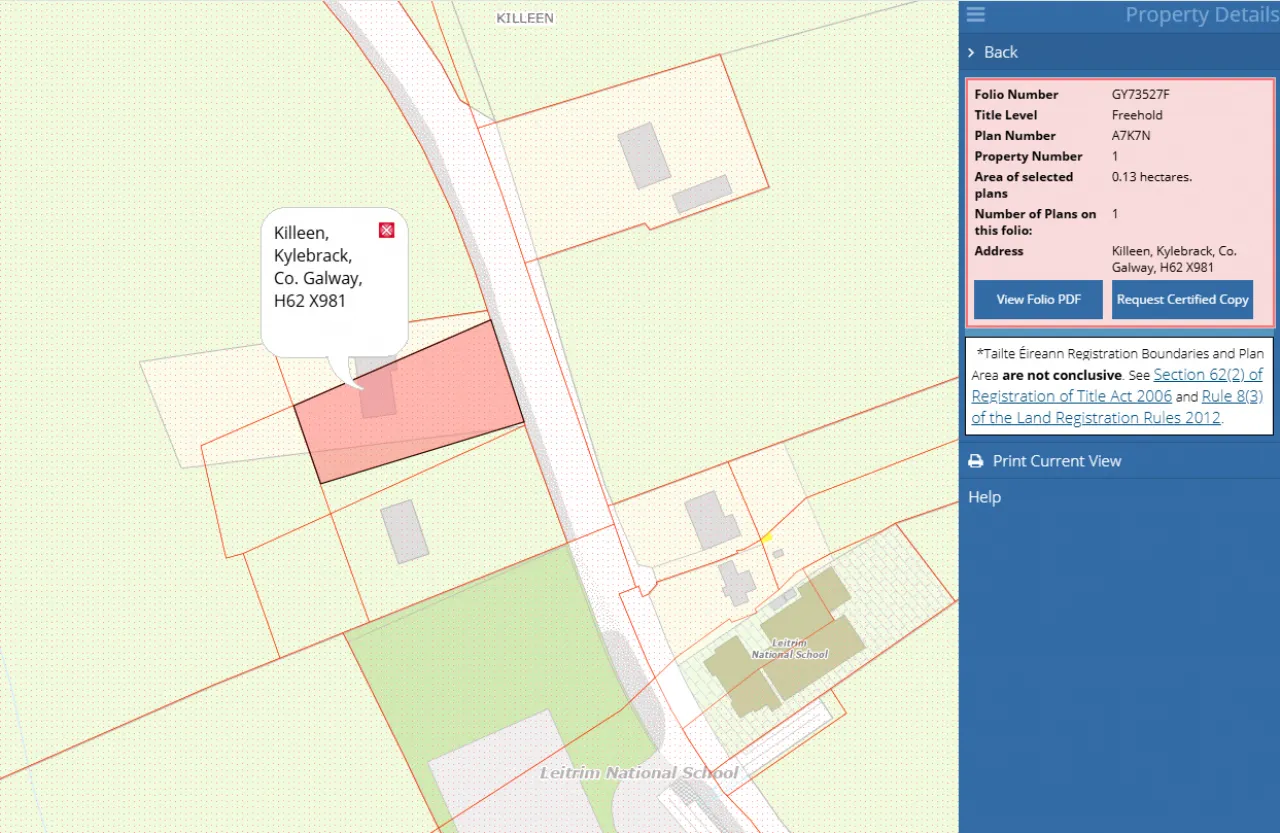Click the plan number A7K7N

(1131, 136)
